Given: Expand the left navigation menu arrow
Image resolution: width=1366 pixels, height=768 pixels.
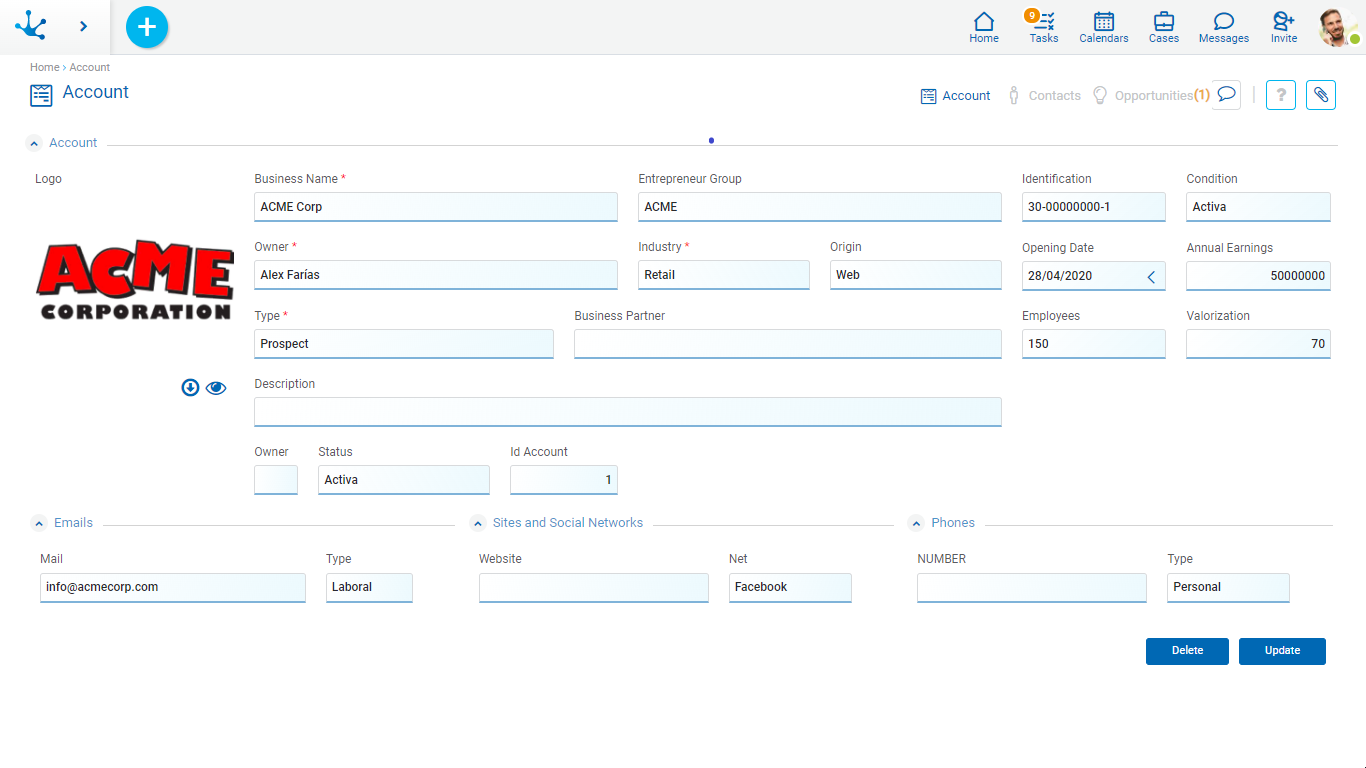Looking at the screenshot, I should [83, 27].
